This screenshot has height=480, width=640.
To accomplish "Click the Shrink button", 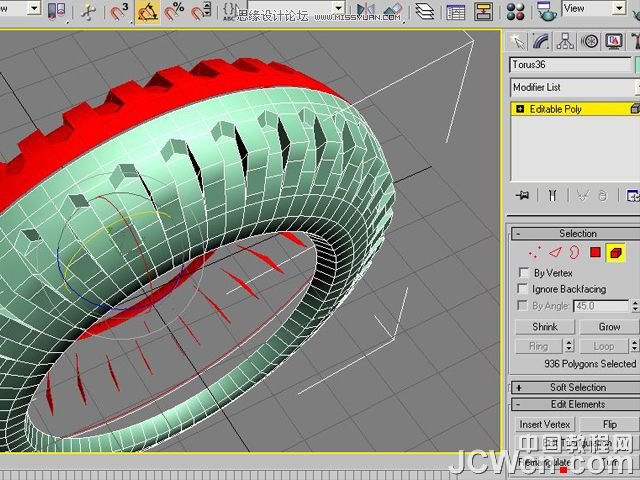I will pos(545,327).
